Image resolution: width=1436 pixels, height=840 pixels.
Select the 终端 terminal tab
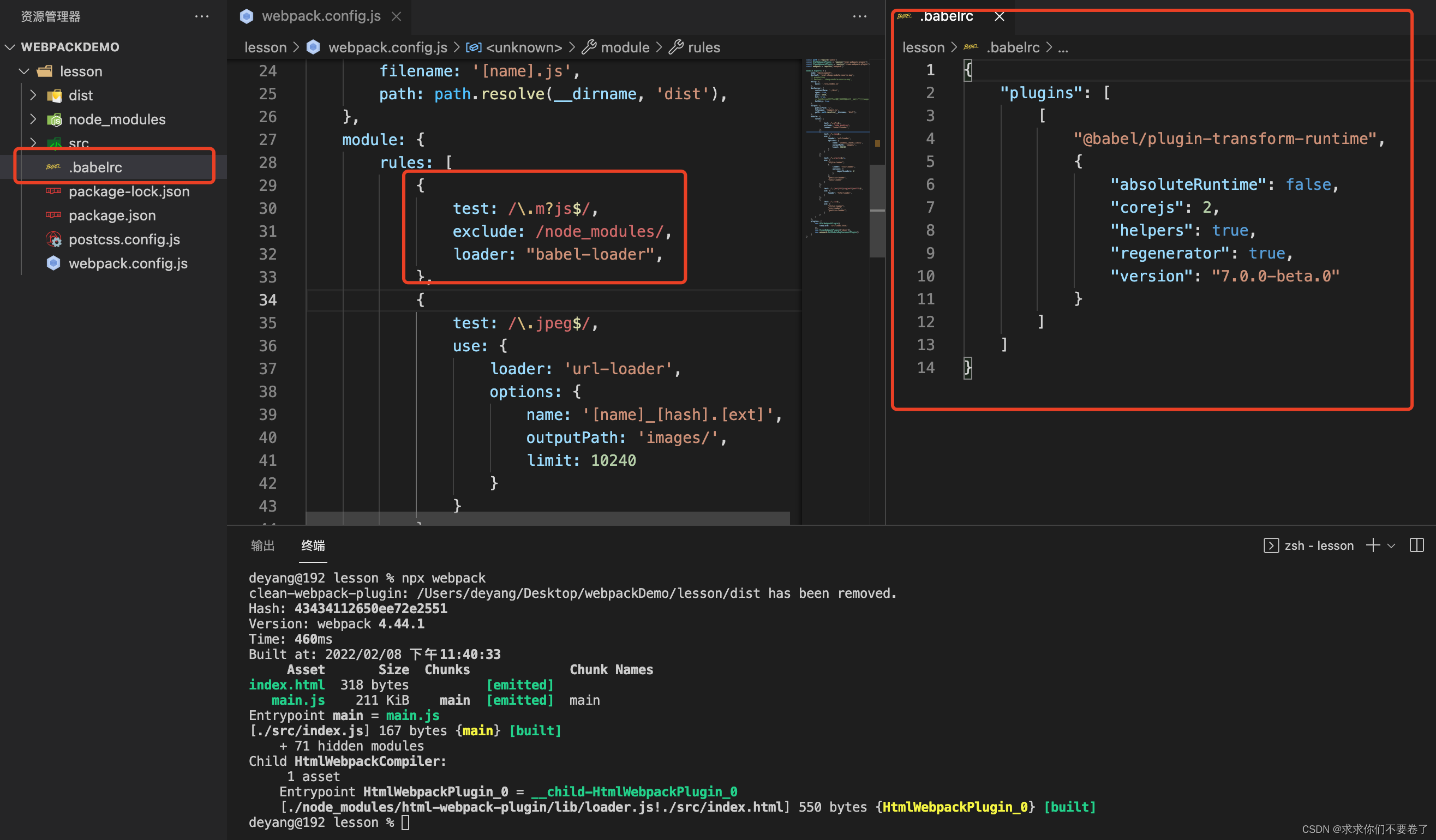(x=313, y=545)
